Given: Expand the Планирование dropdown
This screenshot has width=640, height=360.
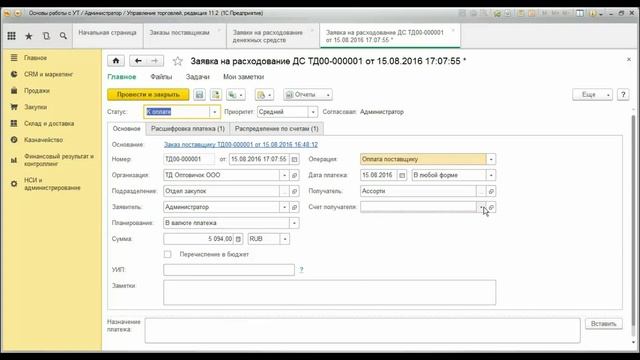Looking at the screenshot, I should [x=294, y=223].
